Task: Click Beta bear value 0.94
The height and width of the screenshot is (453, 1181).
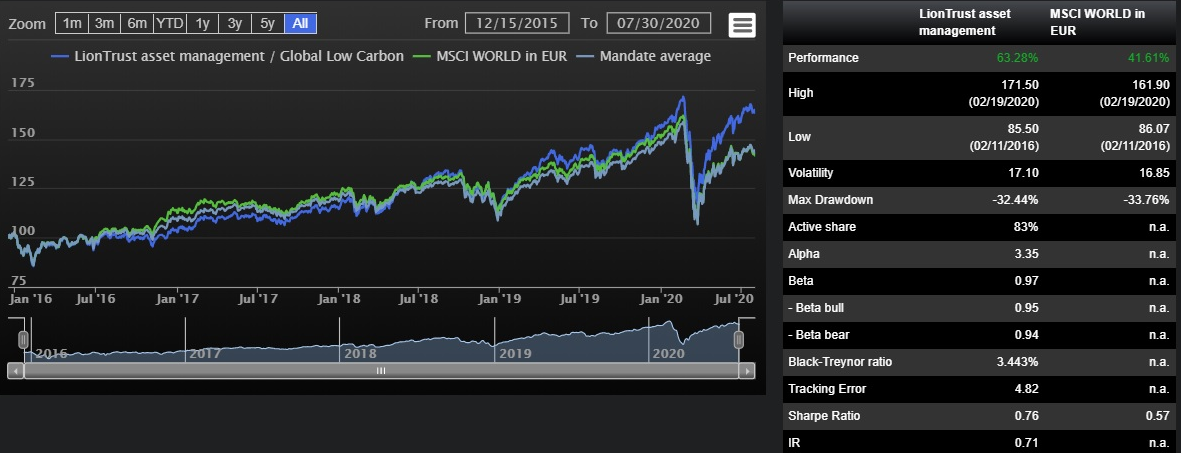Action: [1028, 335]
